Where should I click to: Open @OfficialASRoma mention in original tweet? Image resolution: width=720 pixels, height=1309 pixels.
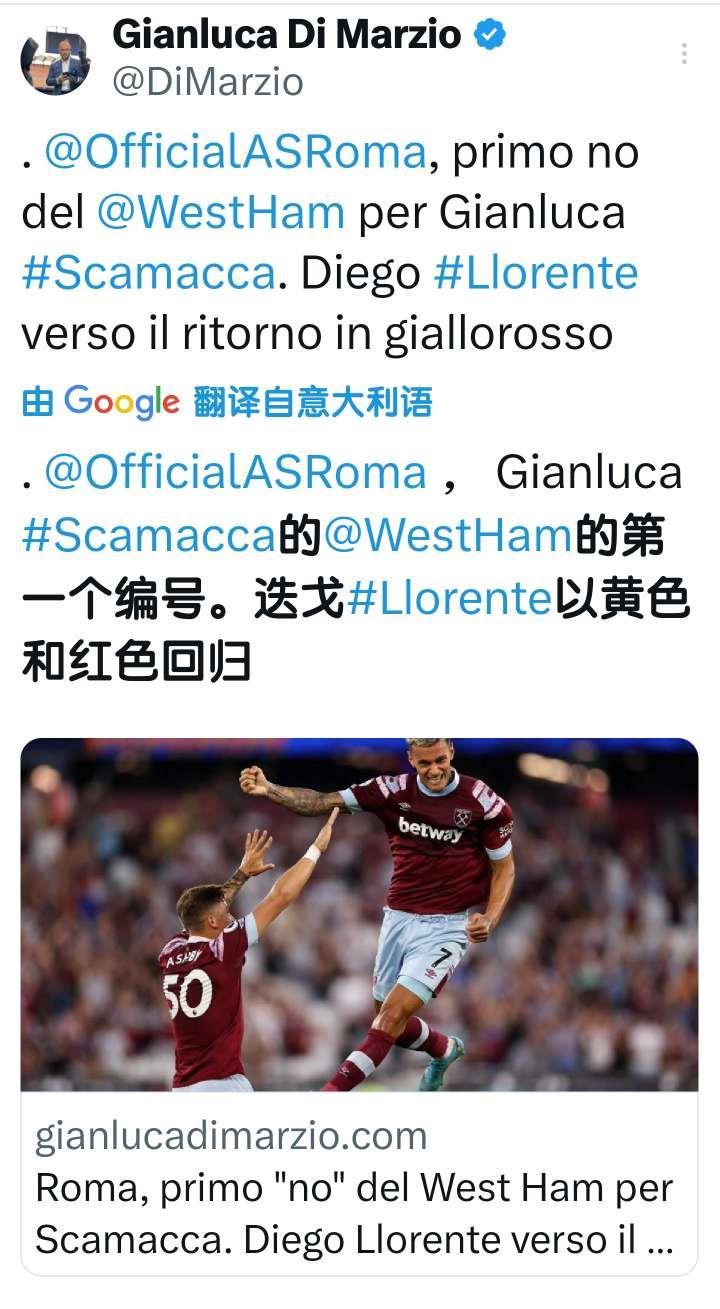[237, 153]
